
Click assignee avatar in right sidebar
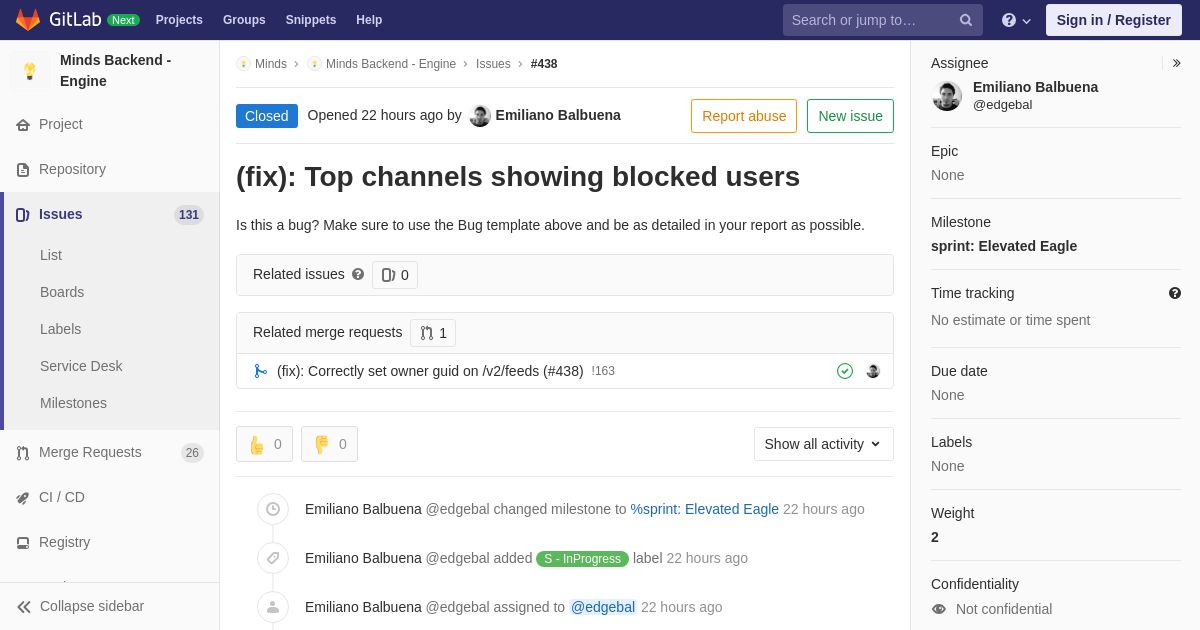pos(947,96)
